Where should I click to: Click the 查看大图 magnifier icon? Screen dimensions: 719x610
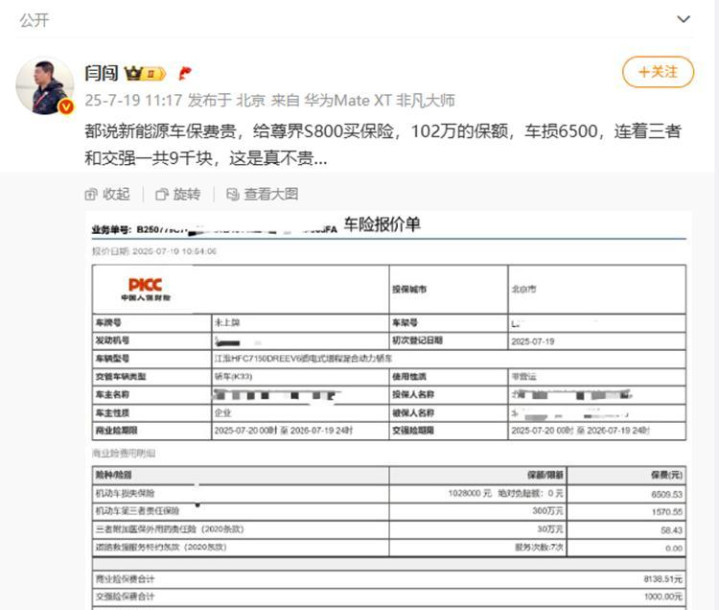click(232, 194)
